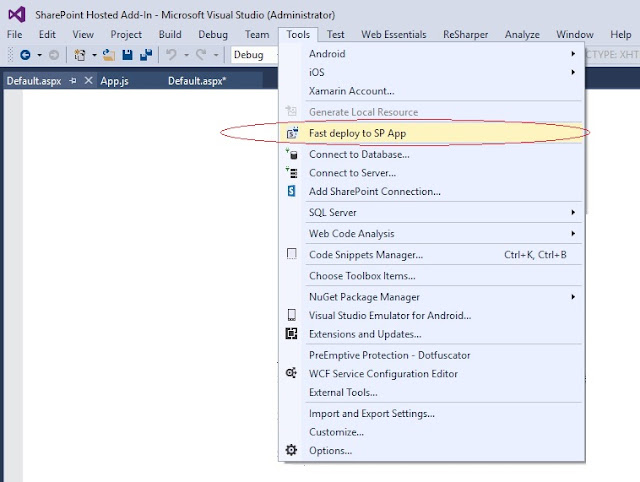640x482 pixels.
Task: Click the Navigate Backward toolbar icon
Action: coord(25,55)
